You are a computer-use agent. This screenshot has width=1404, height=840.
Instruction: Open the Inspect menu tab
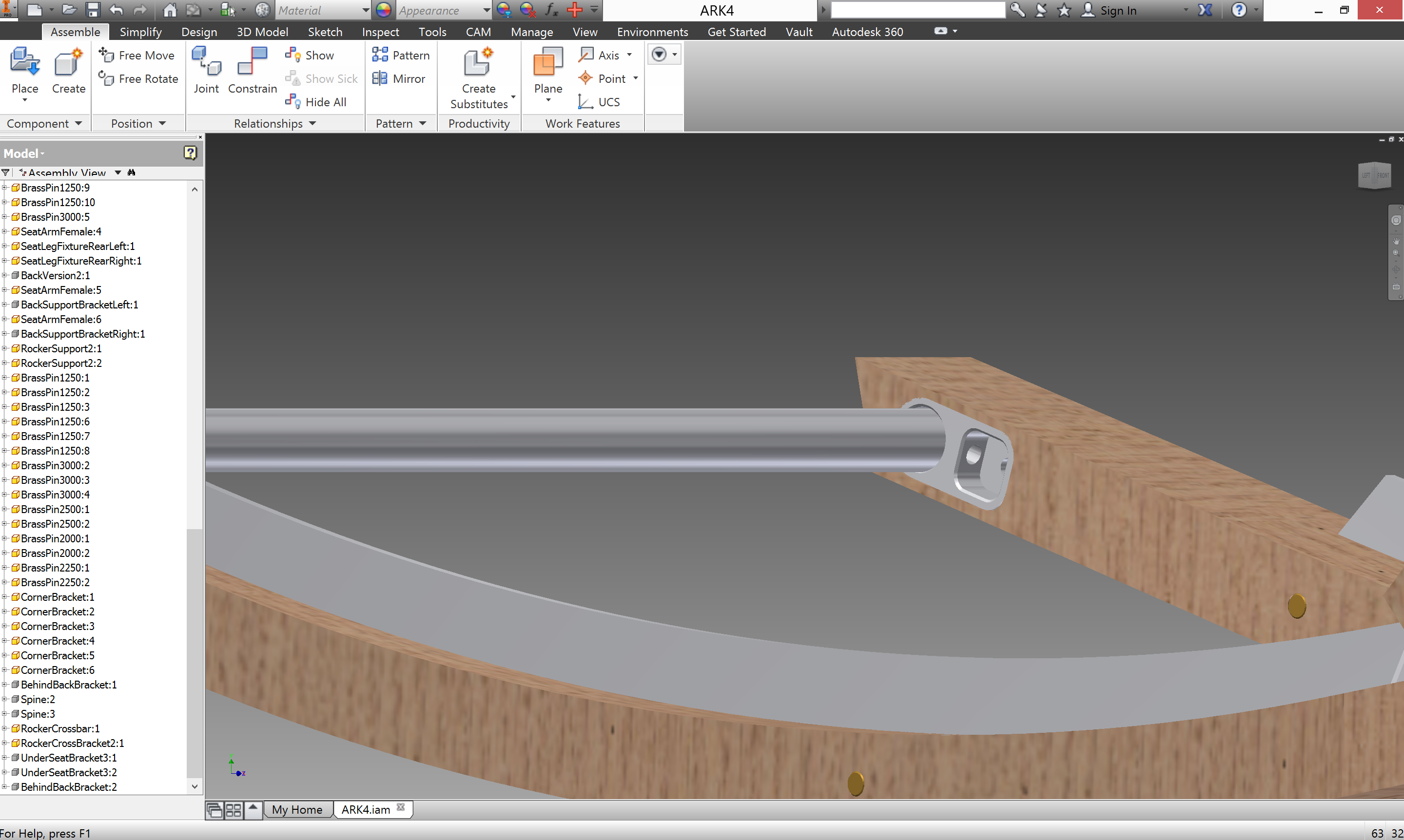[380, 32]
